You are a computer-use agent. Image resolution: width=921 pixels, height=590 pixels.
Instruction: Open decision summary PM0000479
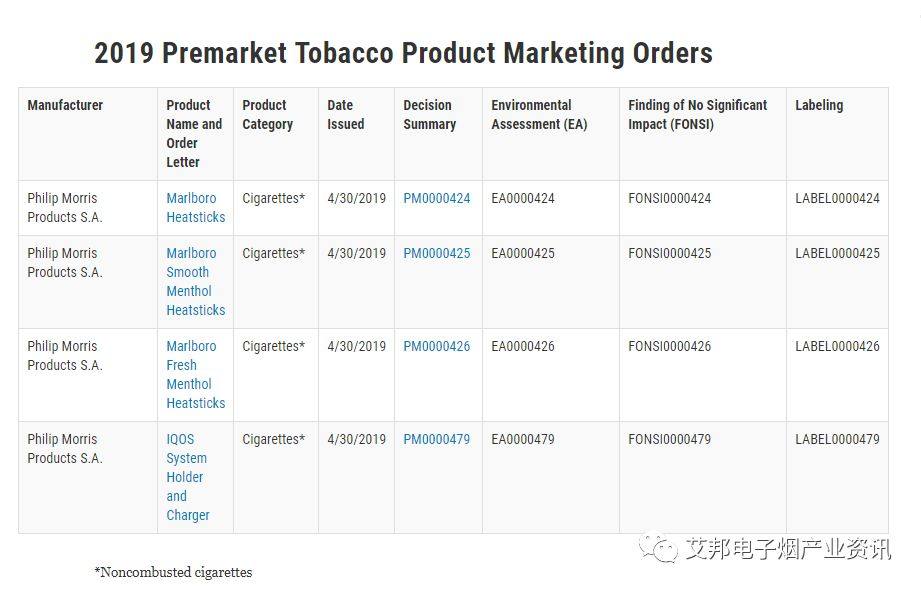click(436, 439)
